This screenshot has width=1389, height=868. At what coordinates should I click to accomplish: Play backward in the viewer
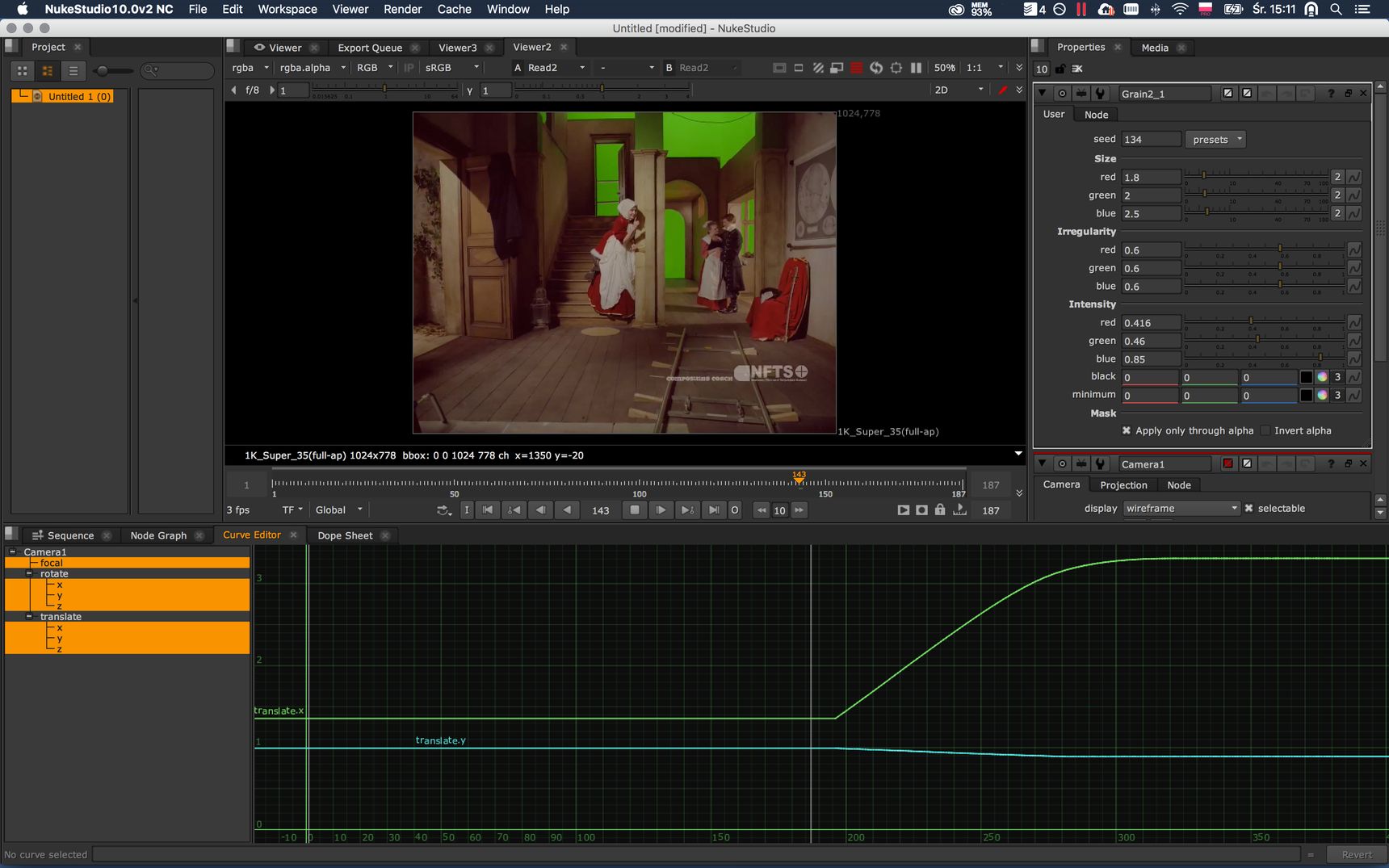[567, 510]
